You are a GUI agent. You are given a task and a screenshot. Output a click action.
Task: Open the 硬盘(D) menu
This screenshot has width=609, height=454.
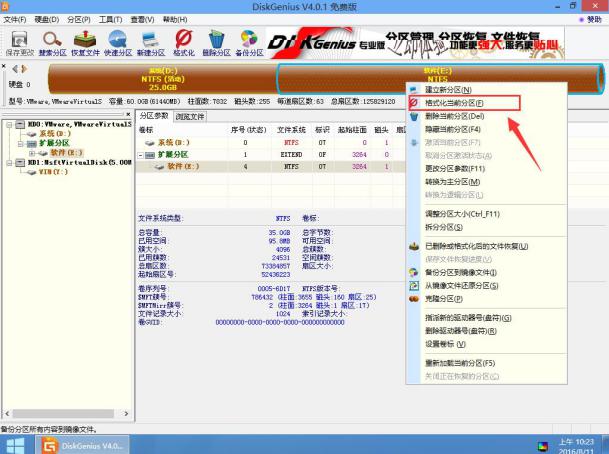pyautogui.click(x=47, y=19)
